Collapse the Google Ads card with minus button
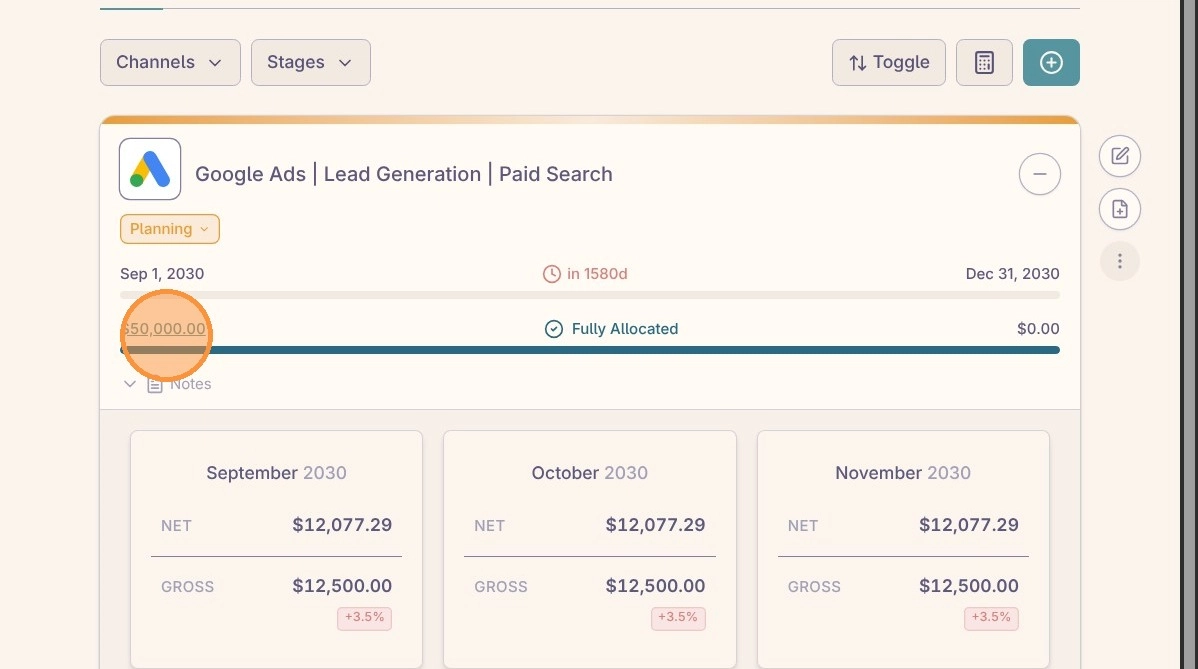 click(x=1039, y=174)
